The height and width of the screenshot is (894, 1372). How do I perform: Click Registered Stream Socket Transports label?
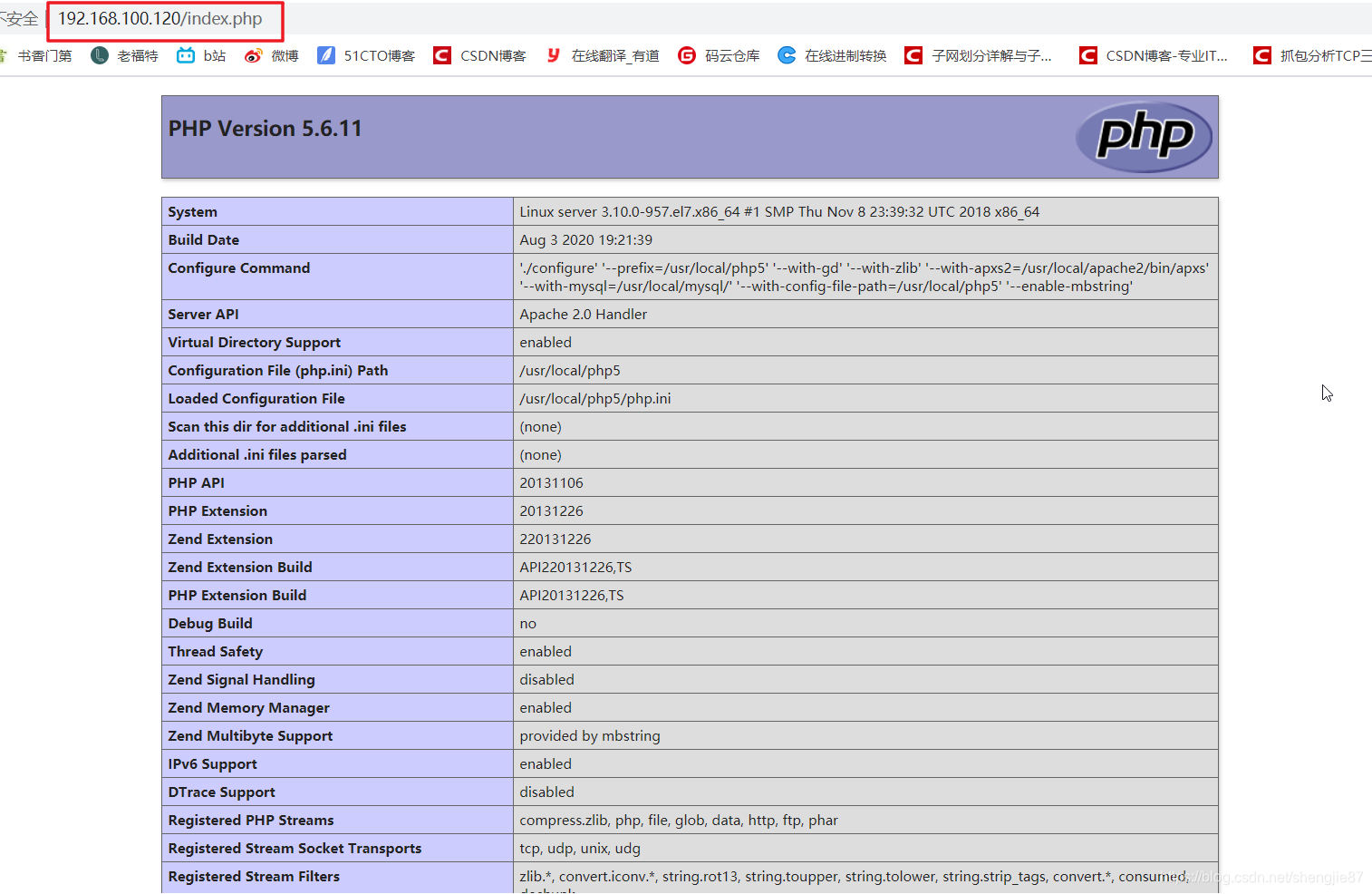coord(295,849)
